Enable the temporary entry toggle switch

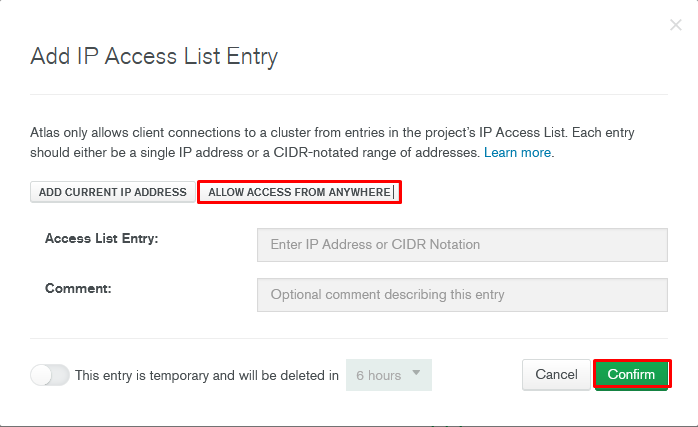(x=50, y=375)
